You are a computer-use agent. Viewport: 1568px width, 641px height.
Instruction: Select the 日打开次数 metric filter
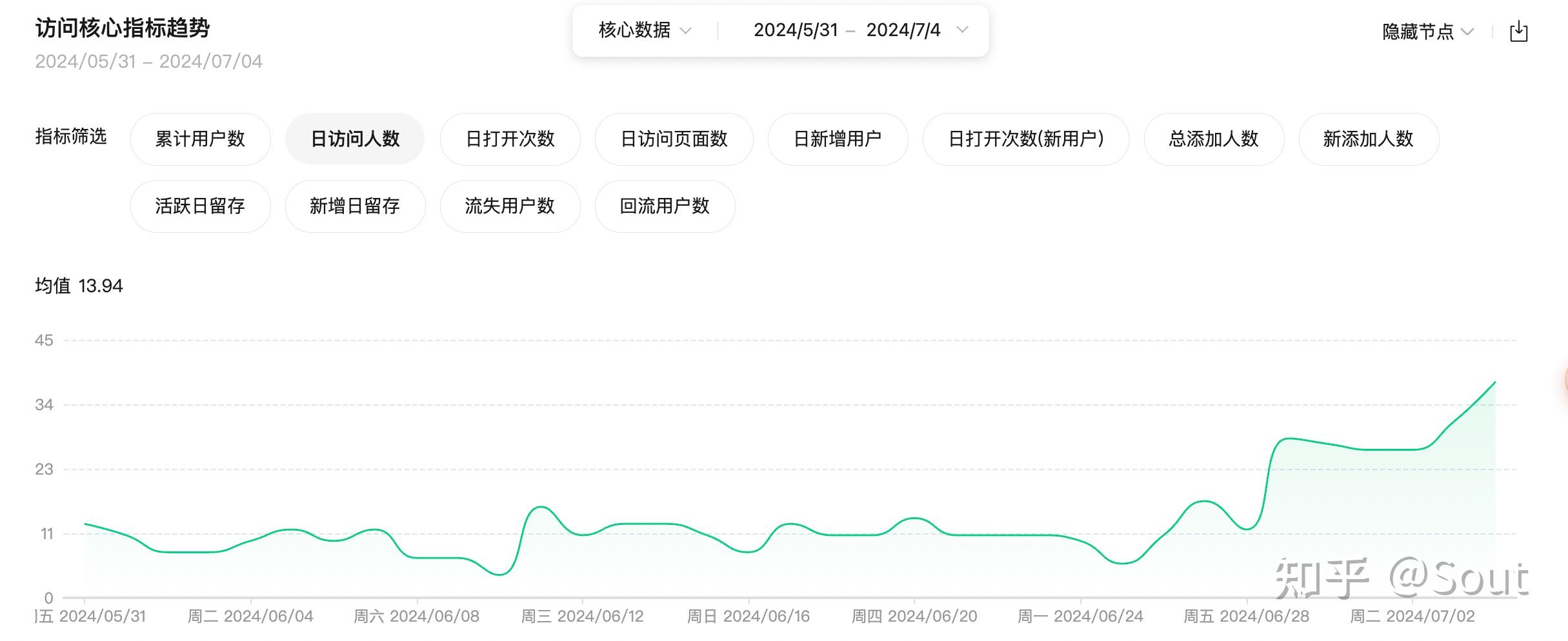[510, 139]
